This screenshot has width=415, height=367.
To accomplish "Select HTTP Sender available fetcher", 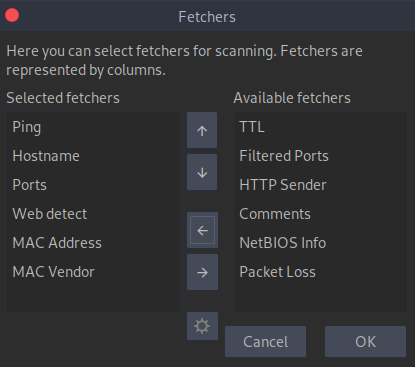I will tap(320, 185).
